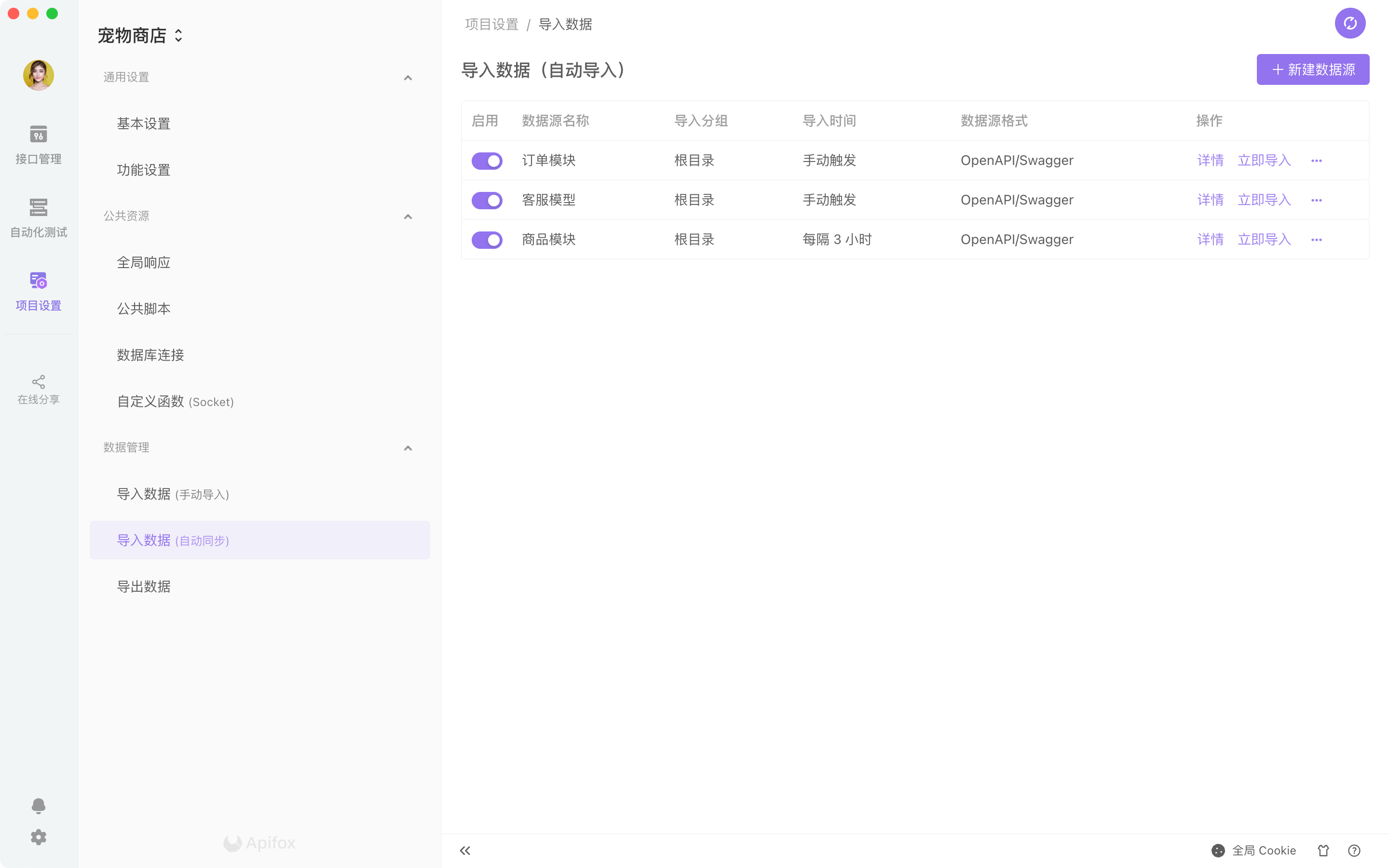
Task: Disable the 客服模型 data source toggle
Action: [x=487, y=200]
